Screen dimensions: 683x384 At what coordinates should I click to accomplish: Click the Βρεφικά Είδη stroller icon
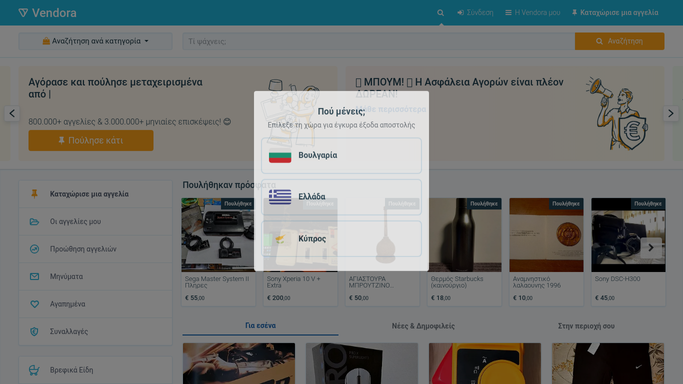34,370
